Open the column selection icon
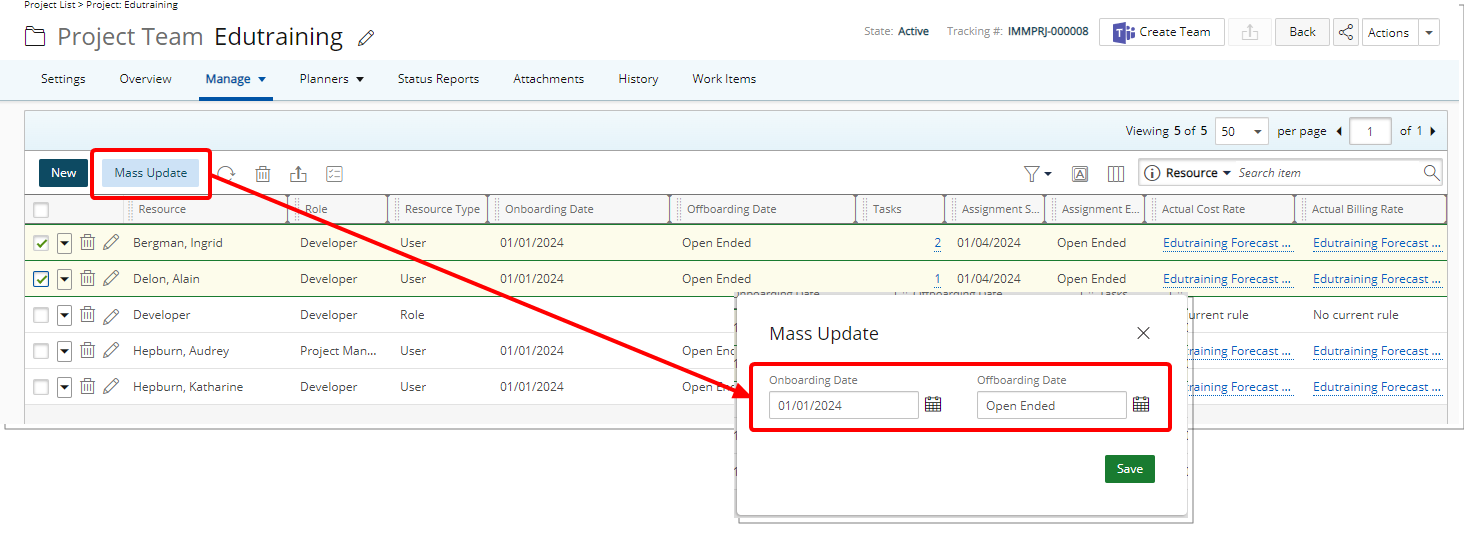Screen dimensions: 1464x535 1116,173
